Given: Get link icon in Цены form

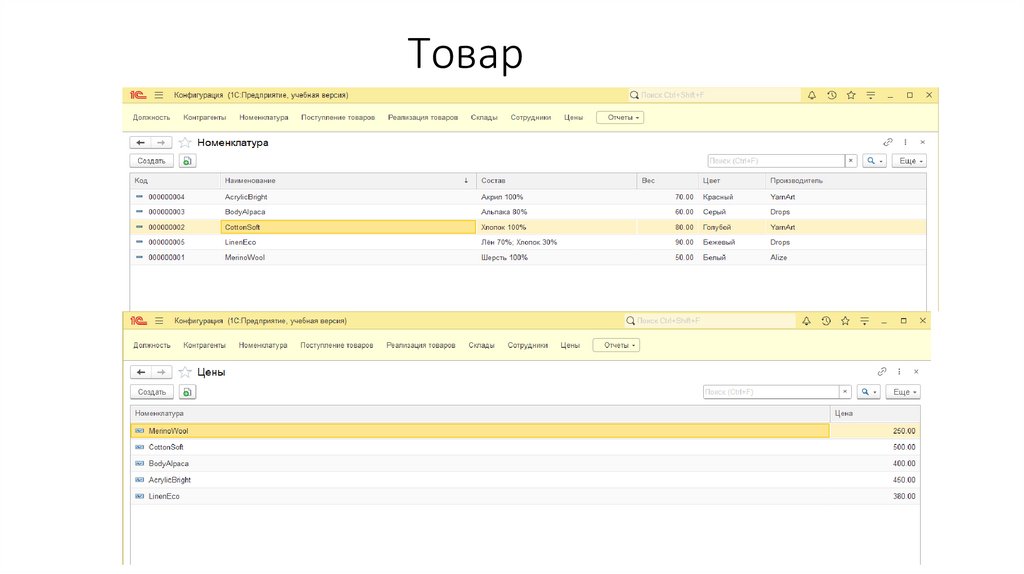Looking at the screenshot, I should tap(882, 372).
